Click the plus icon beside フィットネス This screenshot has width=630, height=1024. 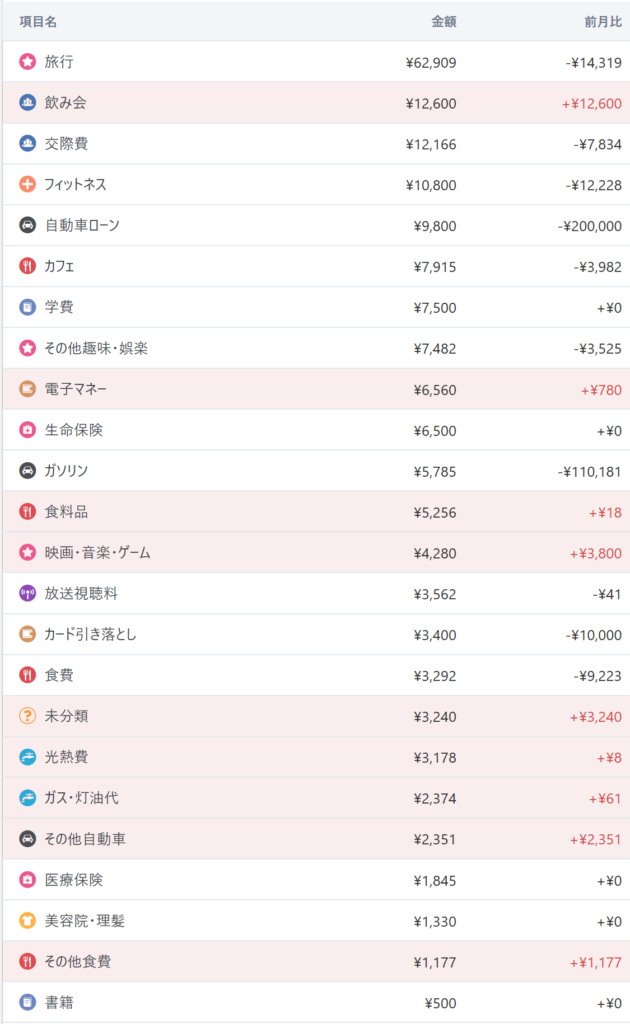[27, 185]
